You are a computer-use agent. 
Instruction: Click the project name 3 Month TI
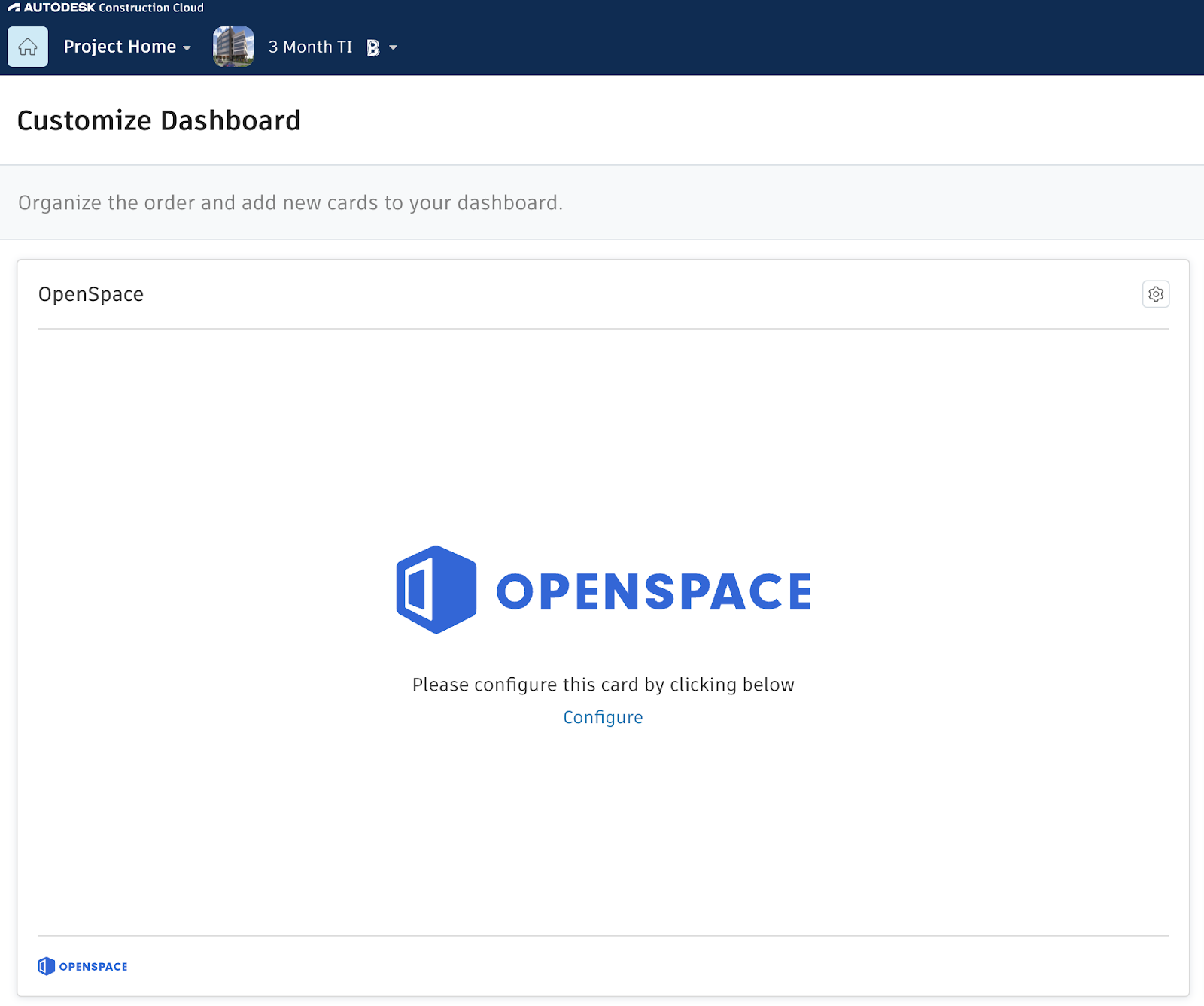pyautogui.click(x=310, y=47)
